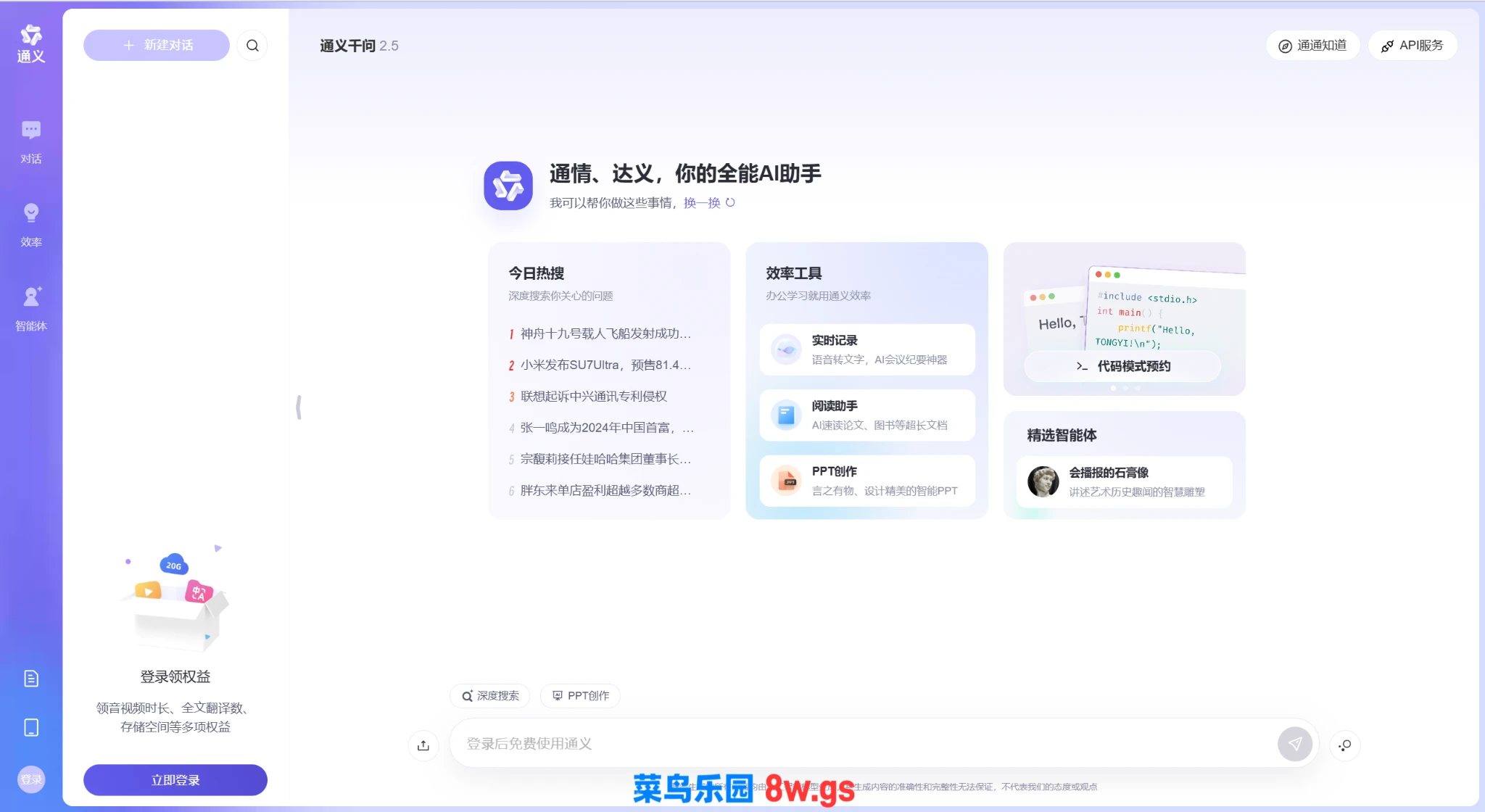The image size is (1485, 812).
Task: Click the PPT创作 file icon
Action: click(786, 481)
